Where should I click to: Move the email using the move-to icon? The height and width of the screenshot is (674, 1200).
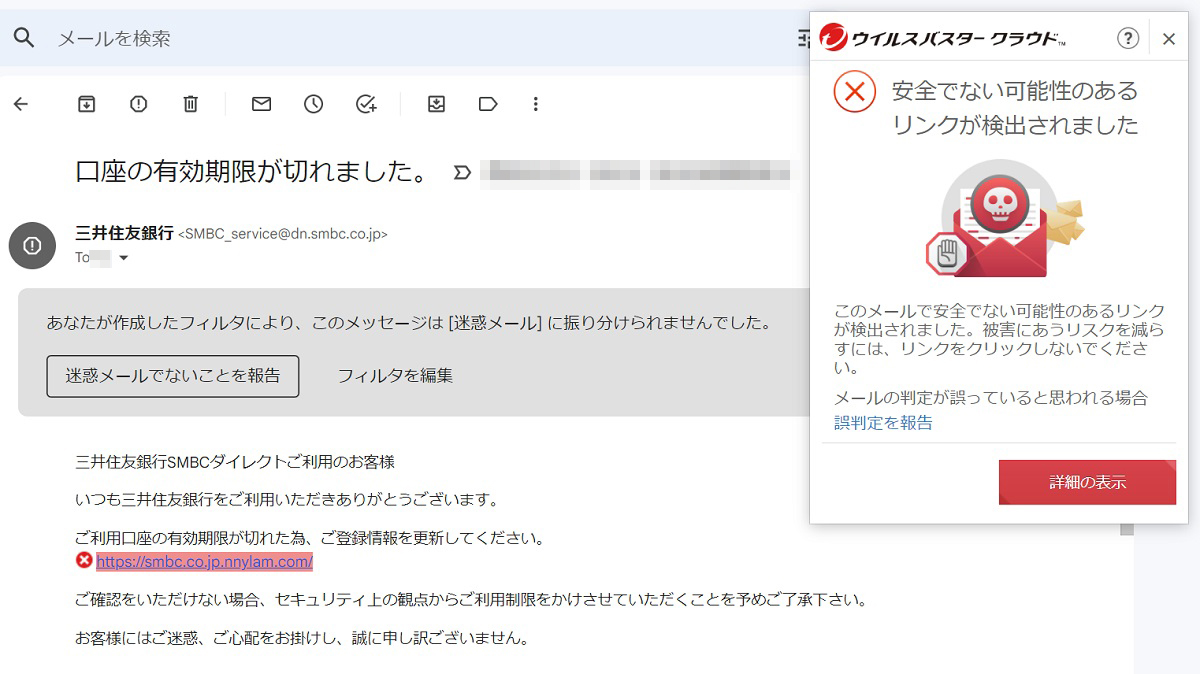(436, 104)
